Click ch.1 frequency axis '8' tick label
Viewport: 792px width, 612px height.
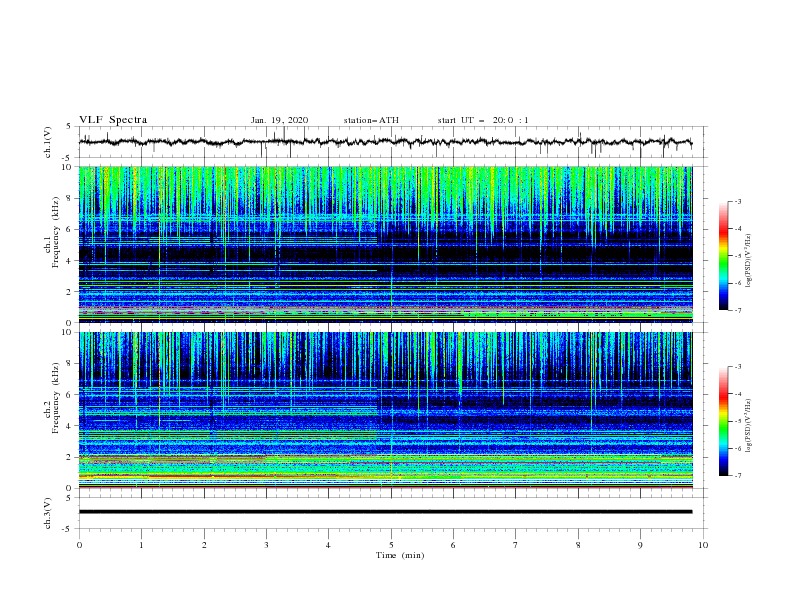(70, 198)
